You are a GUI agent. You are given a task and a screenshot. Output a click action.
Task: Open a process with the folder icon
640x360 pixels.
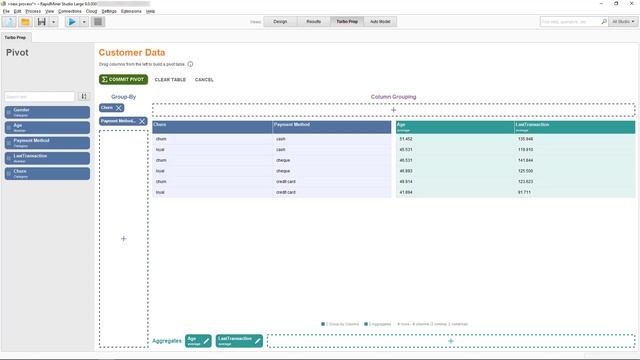coord(25,22)
